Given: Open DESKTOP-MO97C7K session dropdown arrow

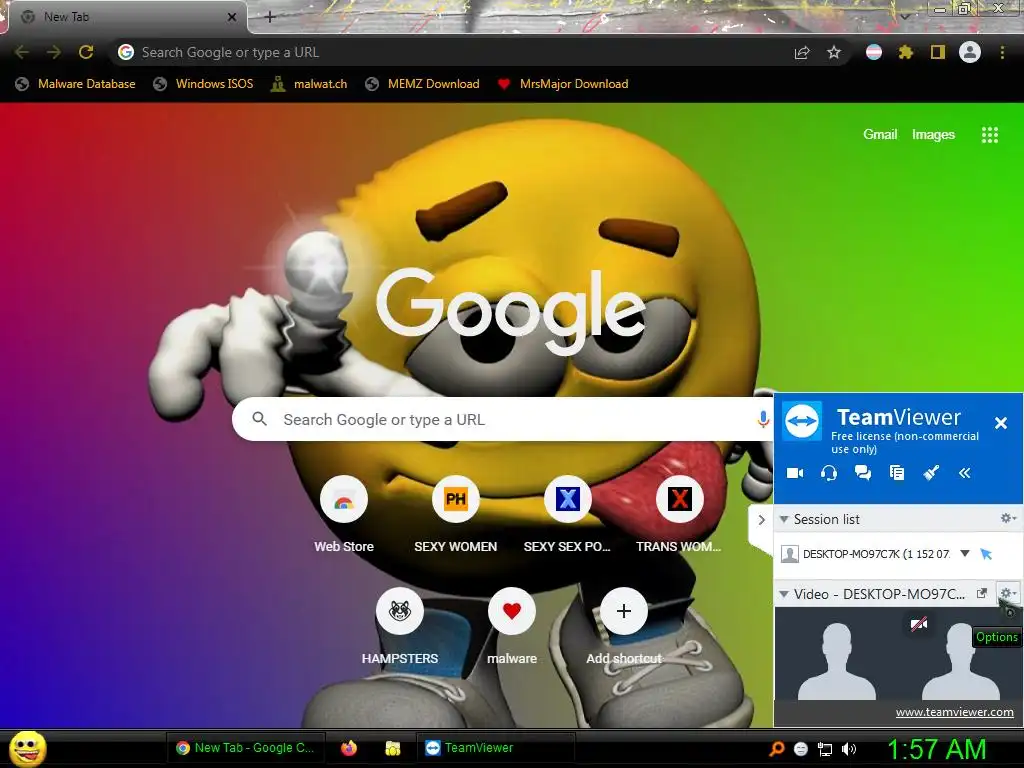Looking at the screenshot, I should (x=965, y=553).
